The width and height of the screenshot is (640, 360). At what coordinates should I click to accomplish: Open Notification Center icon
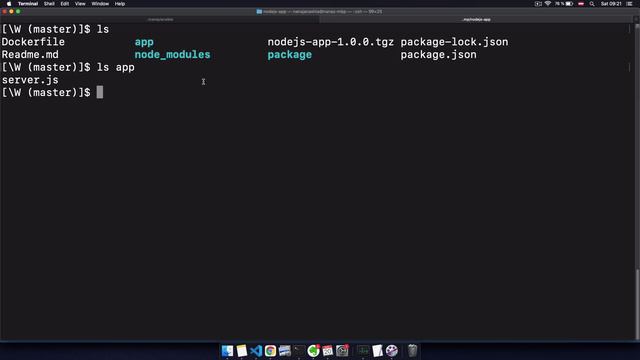point(629,4)
